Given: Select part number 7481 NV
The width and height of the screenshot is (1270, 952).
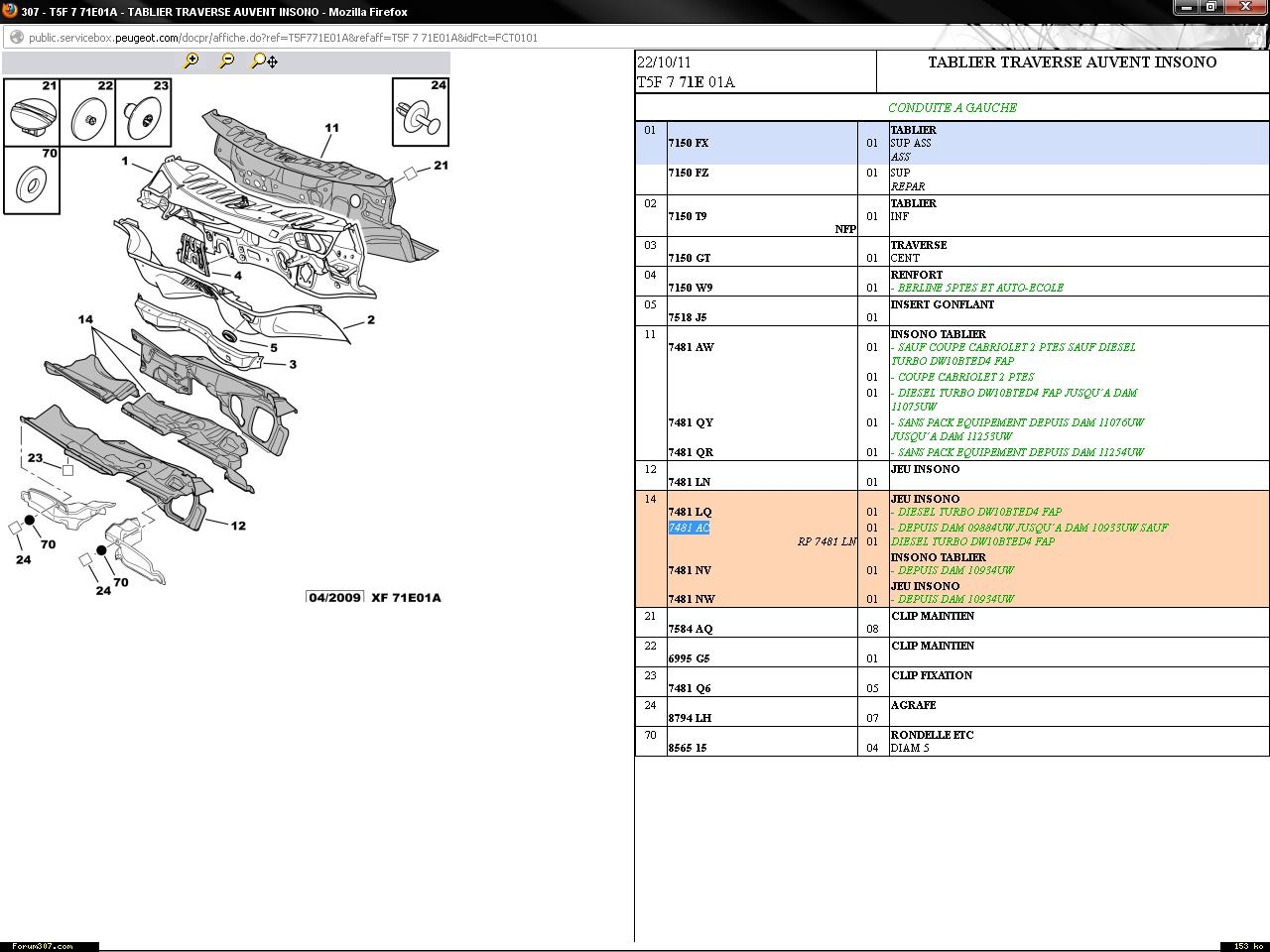Looking at the screenshot, I should [691, 570].
